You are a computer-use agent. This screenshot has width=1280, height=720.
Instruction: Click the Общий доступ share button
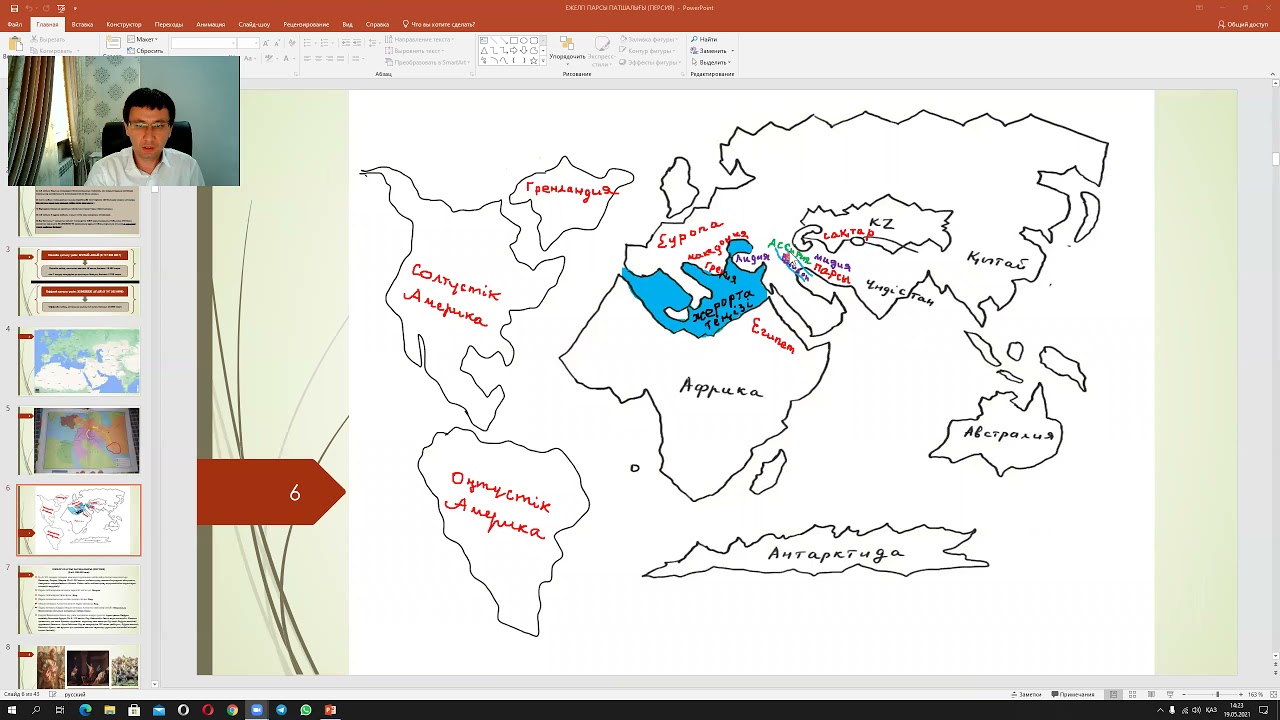tap(1243, 24)
